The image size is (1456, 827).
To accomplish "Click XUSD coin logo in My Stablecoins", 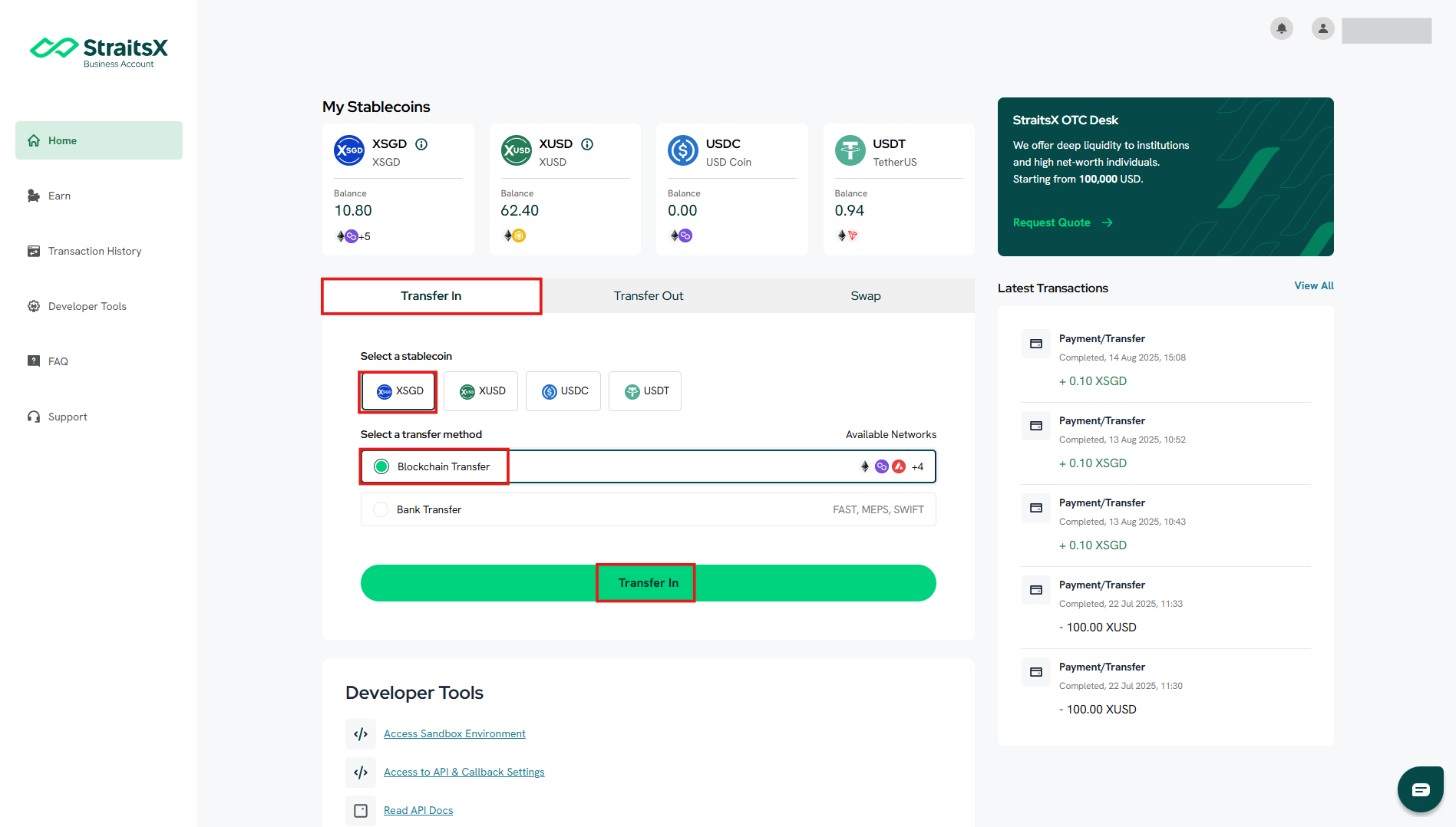I will 517,150.
